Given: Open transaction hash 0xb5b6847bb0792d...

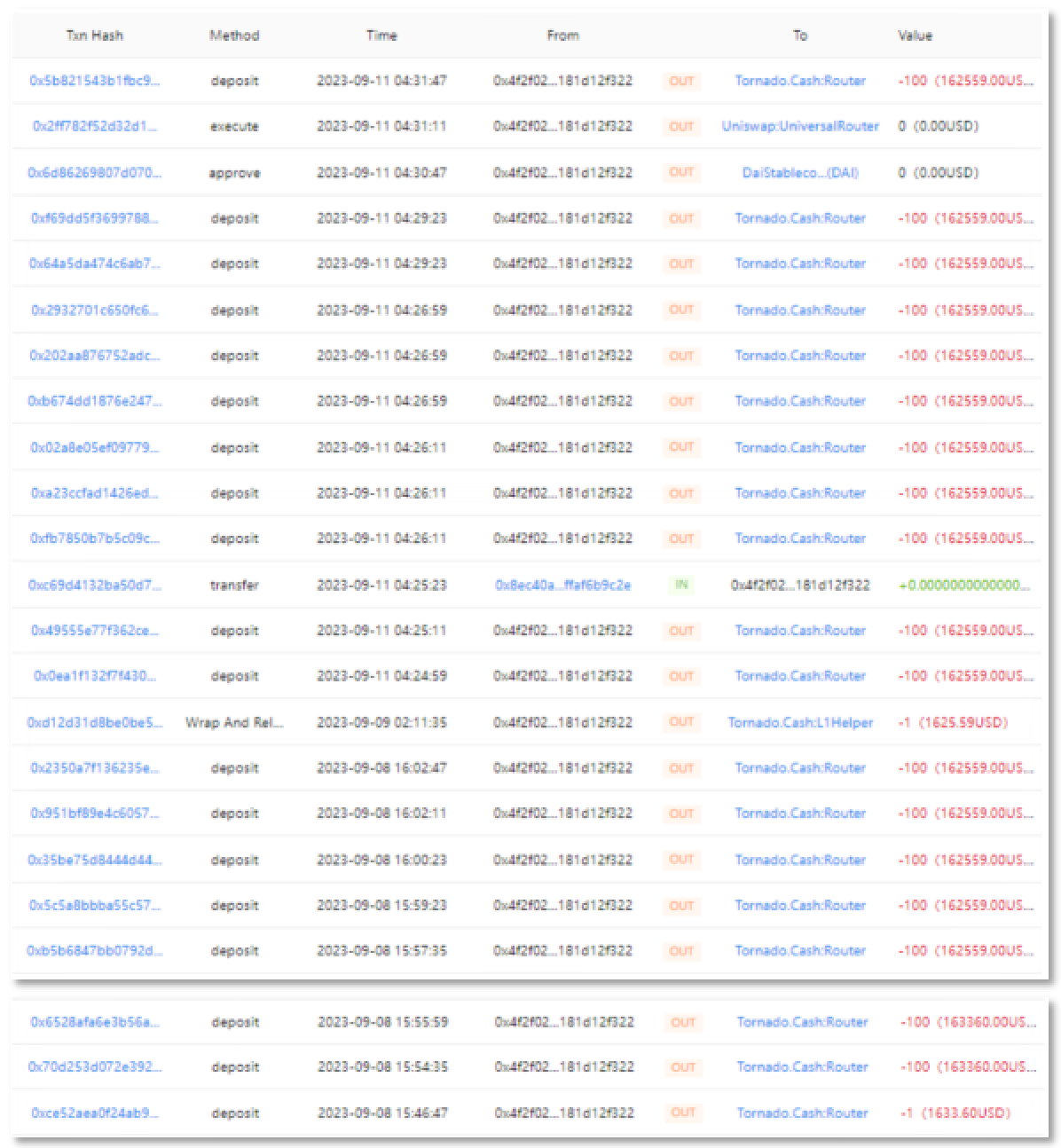Looking at the screenshot, I should click(x=95, y=951).
